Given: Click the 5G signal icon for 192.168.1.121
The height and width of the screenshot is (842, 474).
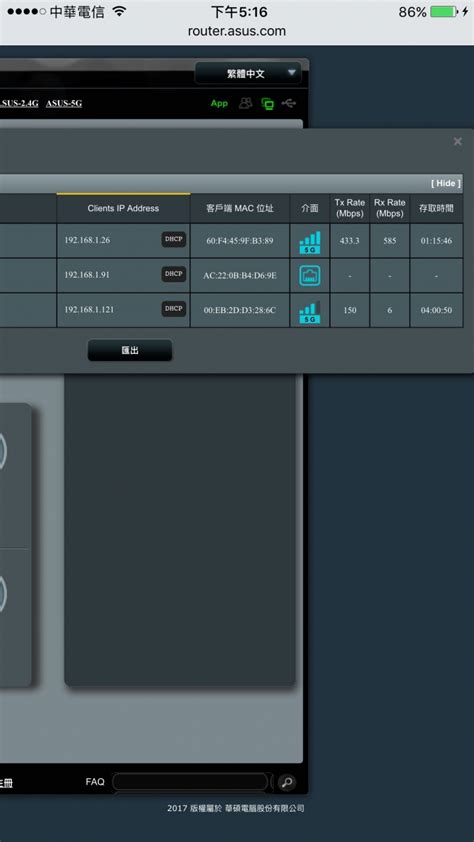Looking at the screenshot, I should 310,311.
